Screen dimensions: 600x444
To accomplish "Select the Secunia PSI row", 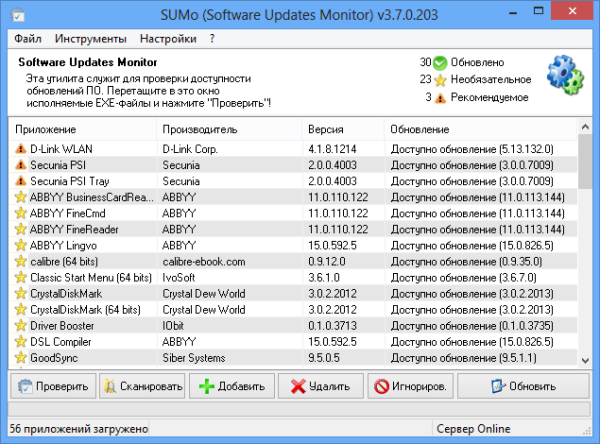I will point(293,165).
